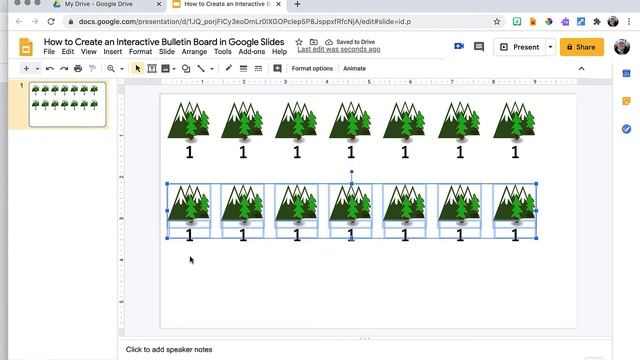
Task: Open Google account avatar
Action: 622,47
